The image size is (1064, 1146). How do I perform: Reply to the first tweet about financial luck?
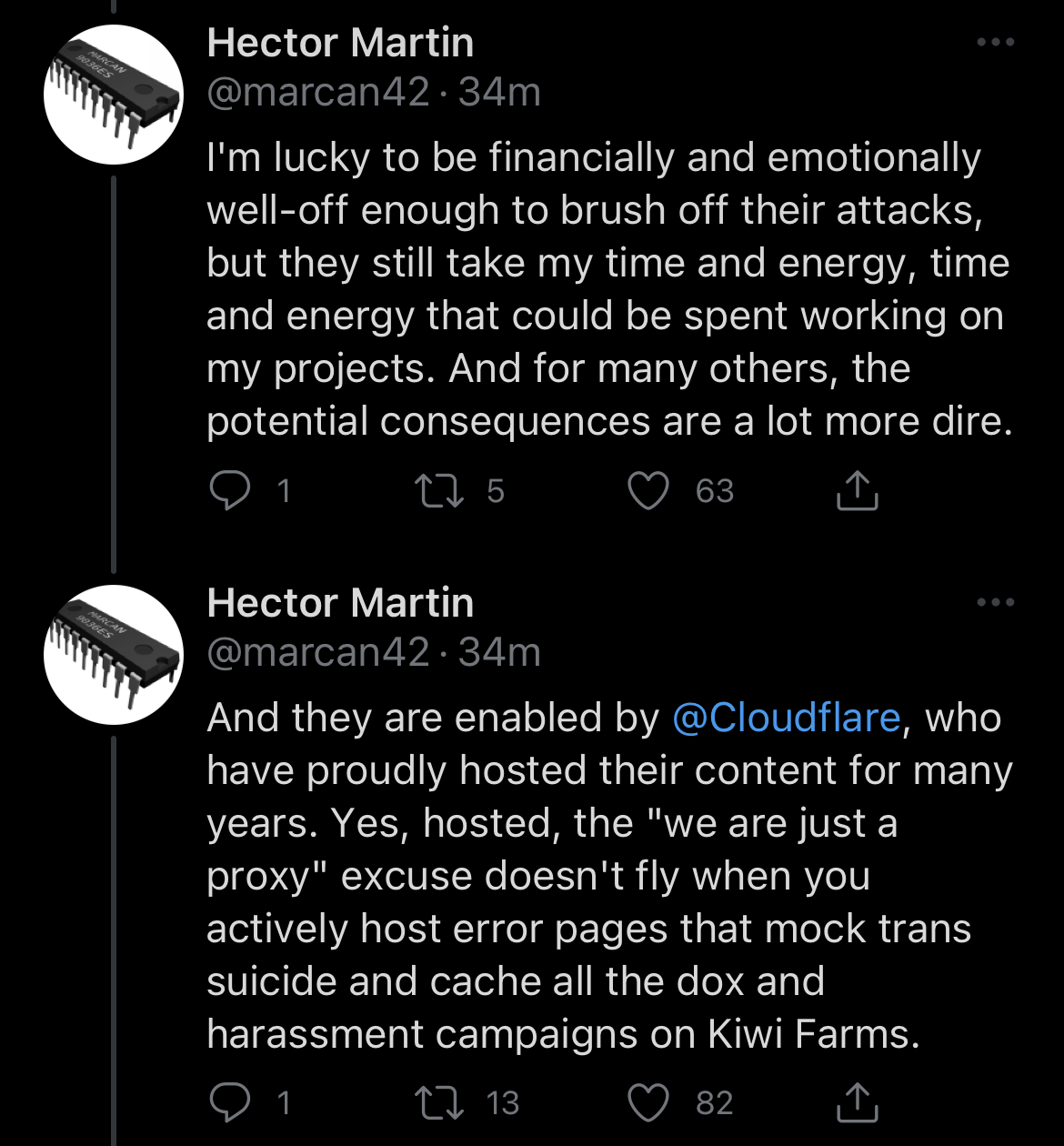228,491
